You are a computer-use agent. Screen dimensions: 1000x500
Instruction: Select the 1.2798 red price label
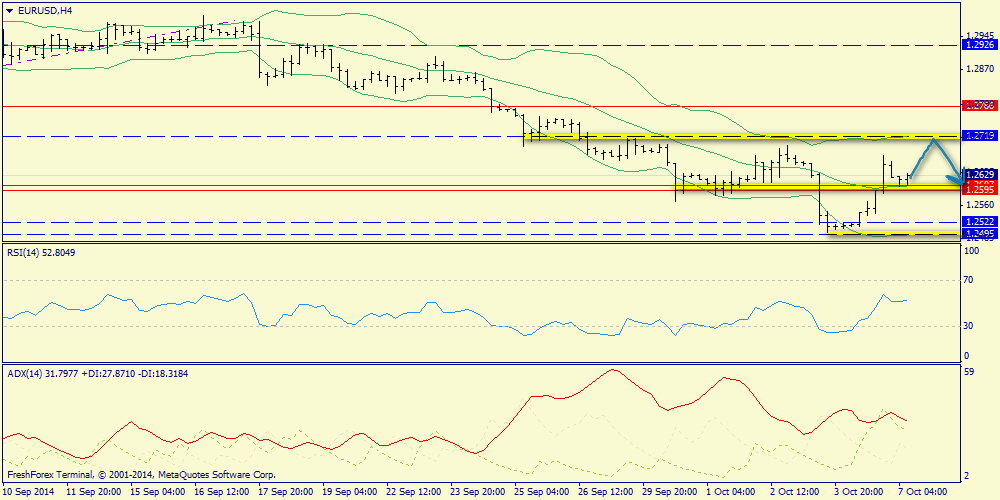pyautogui.click(x=978, y=105)
